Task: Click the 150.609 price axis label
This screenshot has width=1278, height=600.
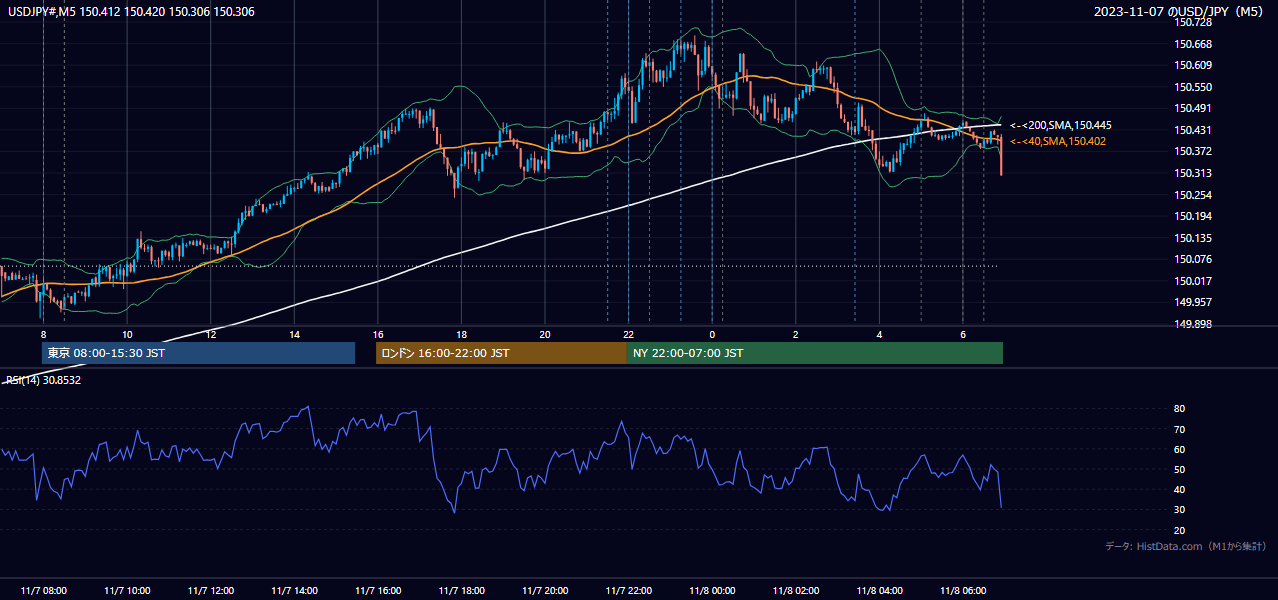Action: [x=1192, y=65]
